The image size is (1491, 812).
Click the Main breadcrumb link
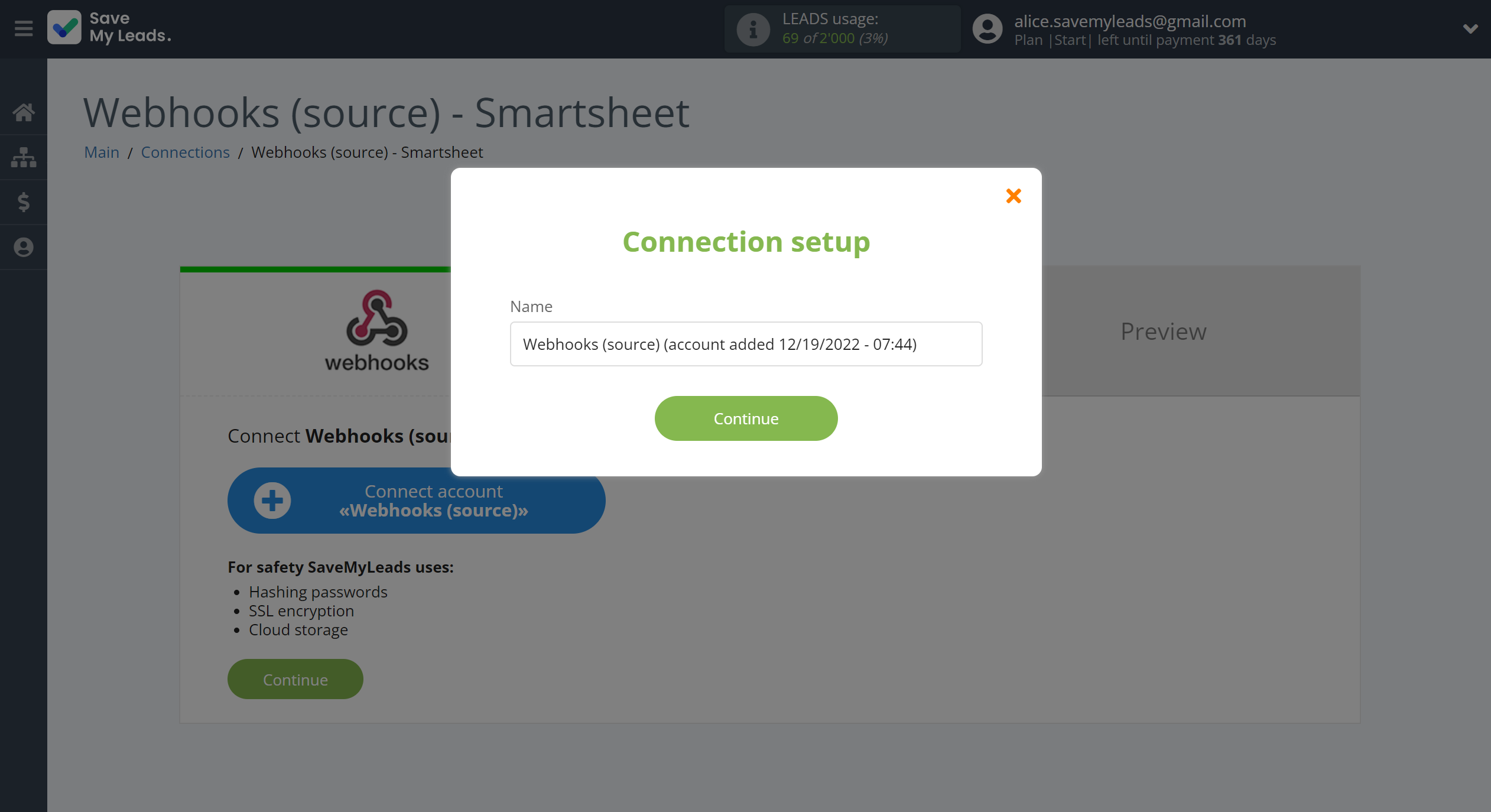click(101, 152)
